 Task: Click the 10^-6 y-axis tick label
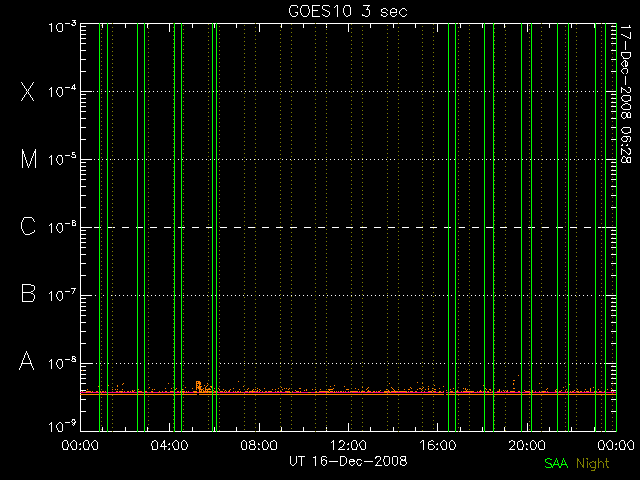[62, 227]
